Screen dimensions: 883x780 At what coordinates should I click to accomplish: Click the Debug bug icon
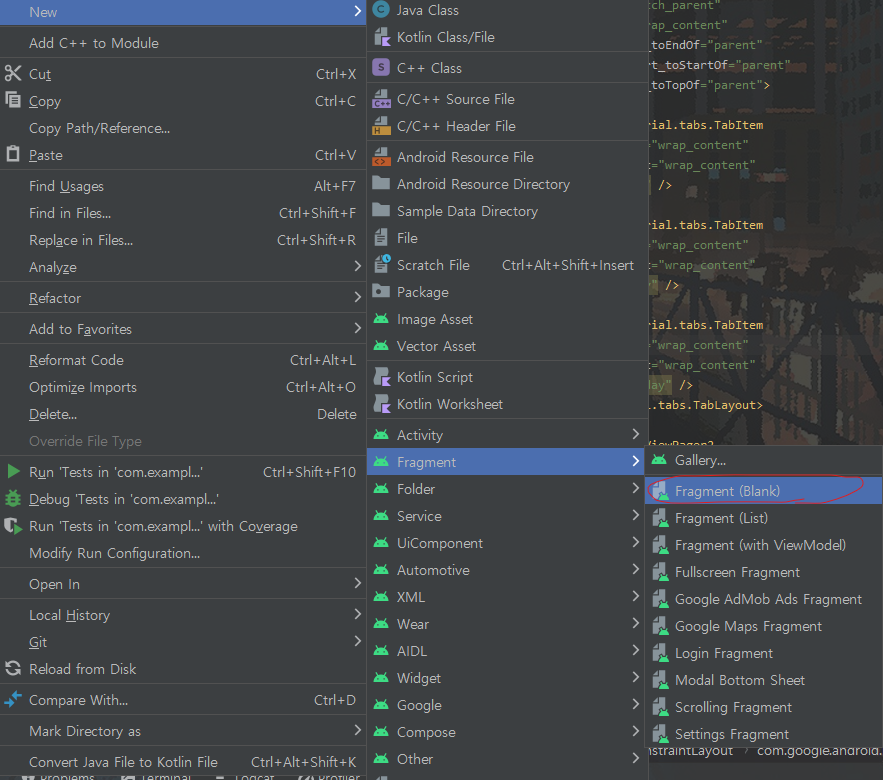(12, 498)
